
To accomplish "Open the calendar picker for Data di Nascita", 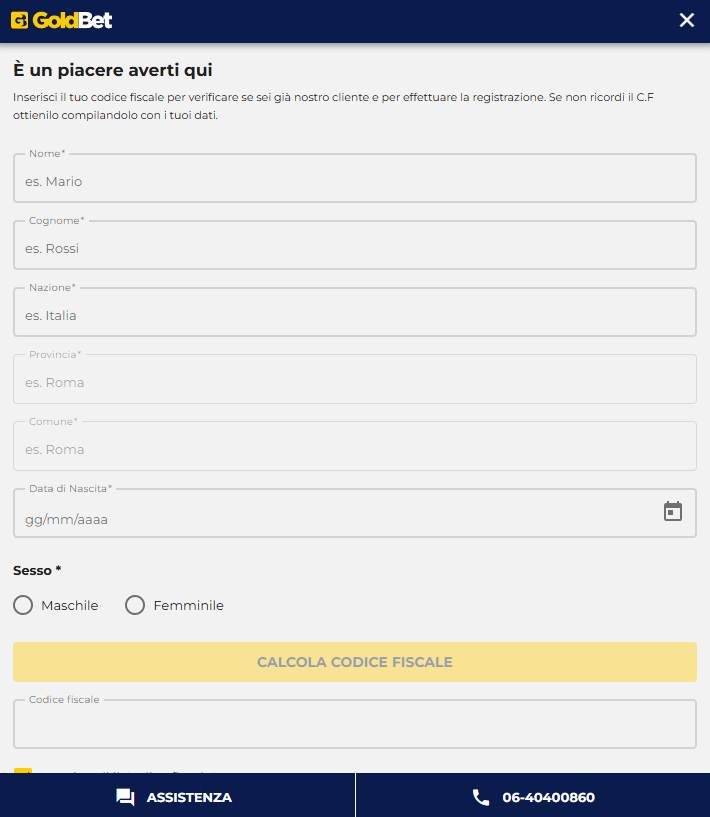I will coord(673,512).
